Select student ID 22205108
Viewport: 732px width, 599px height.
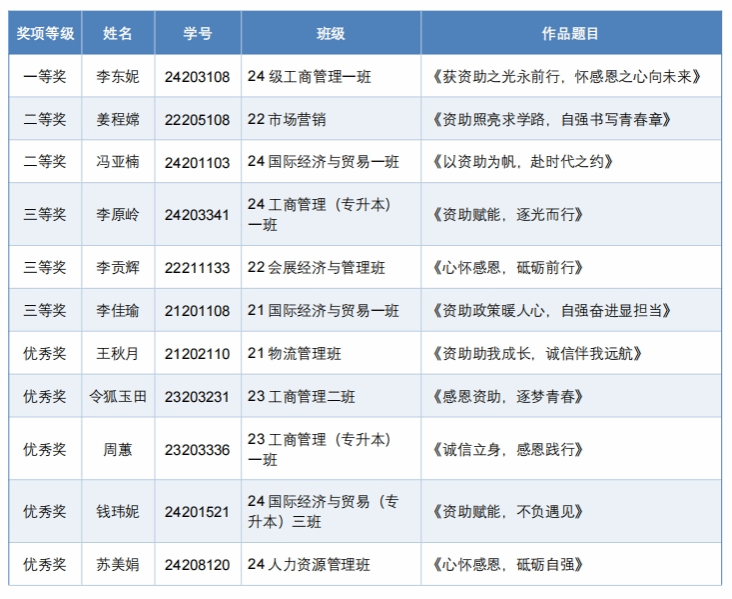click(x=197, y=120)
